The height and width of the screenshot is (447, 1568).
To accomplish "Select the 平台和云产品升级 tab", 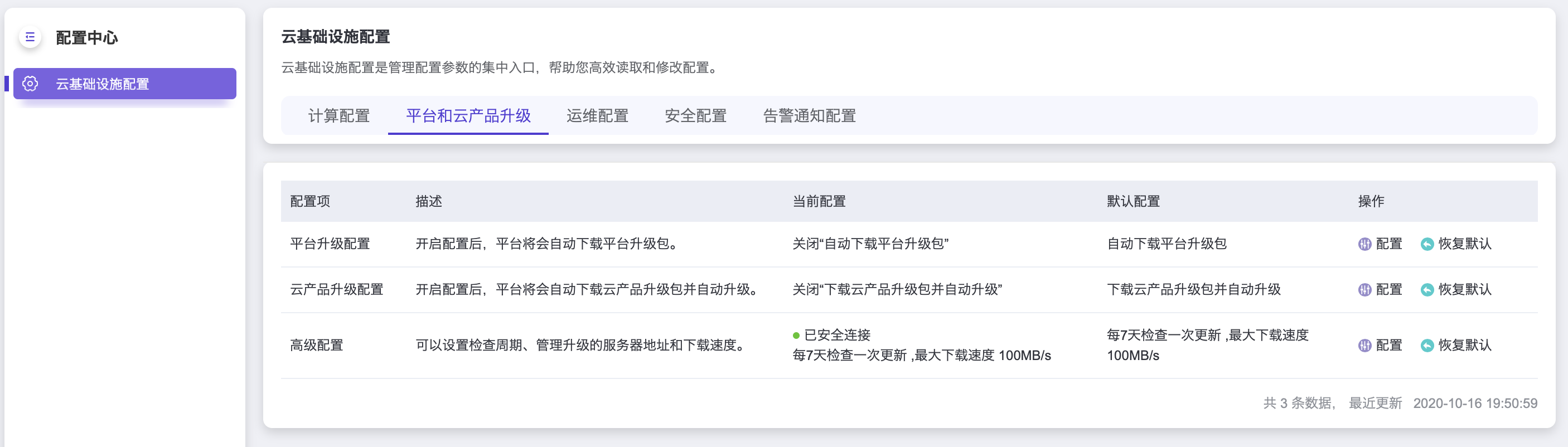I will click(x=468, y=115).
